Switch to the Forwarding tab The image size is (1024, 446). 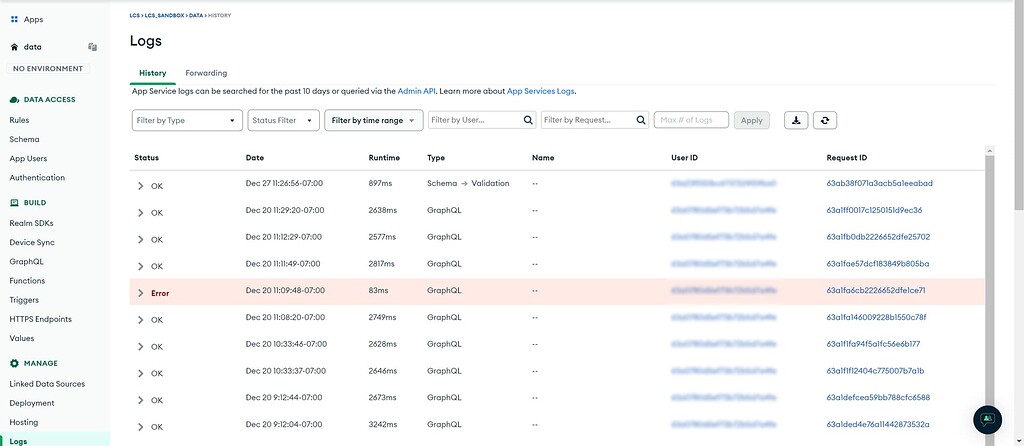pyautogui.click(x=206, y=73)
